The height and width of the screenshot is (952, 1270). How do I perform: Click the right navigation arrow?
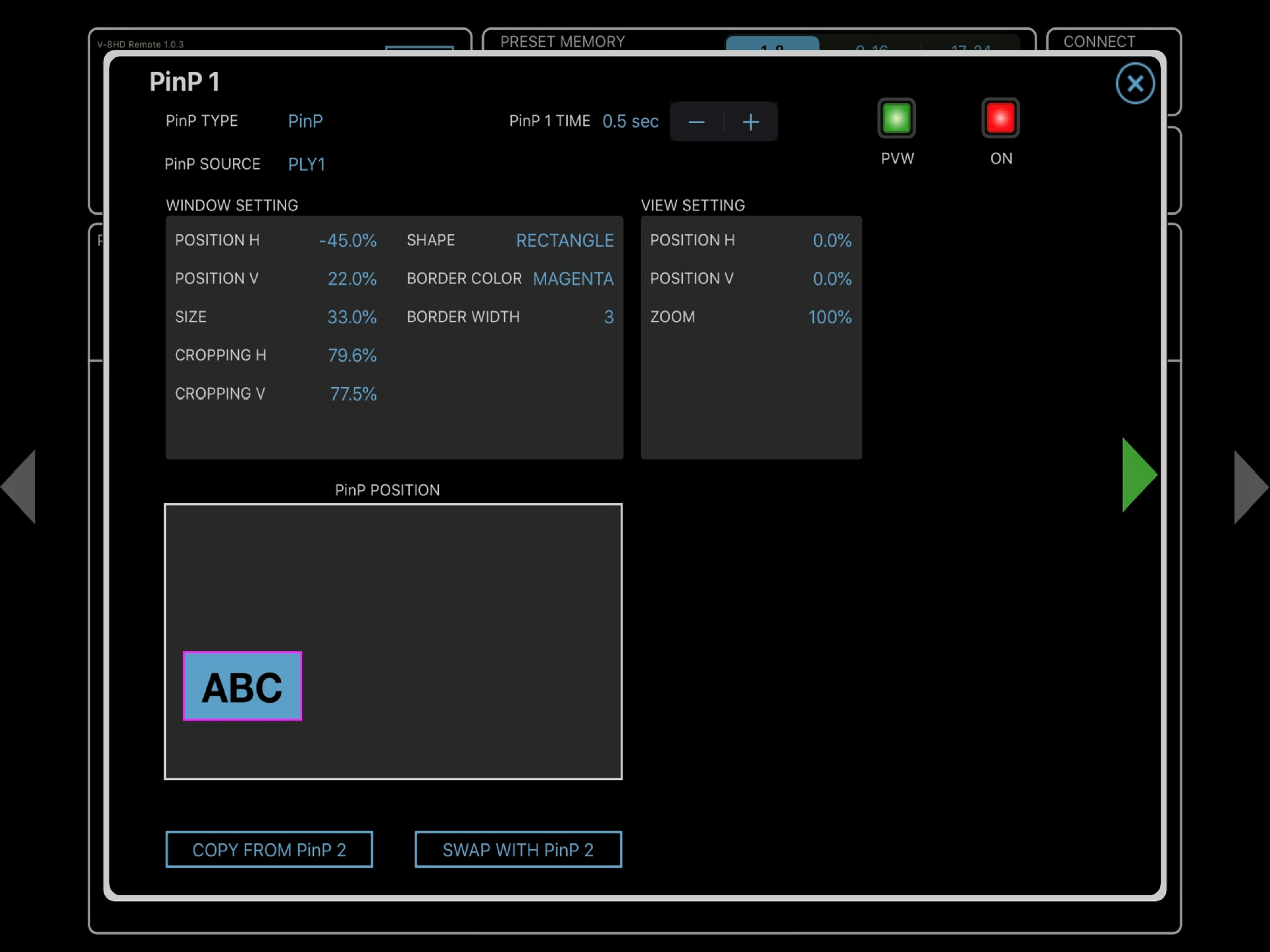tap(1250, 486)
